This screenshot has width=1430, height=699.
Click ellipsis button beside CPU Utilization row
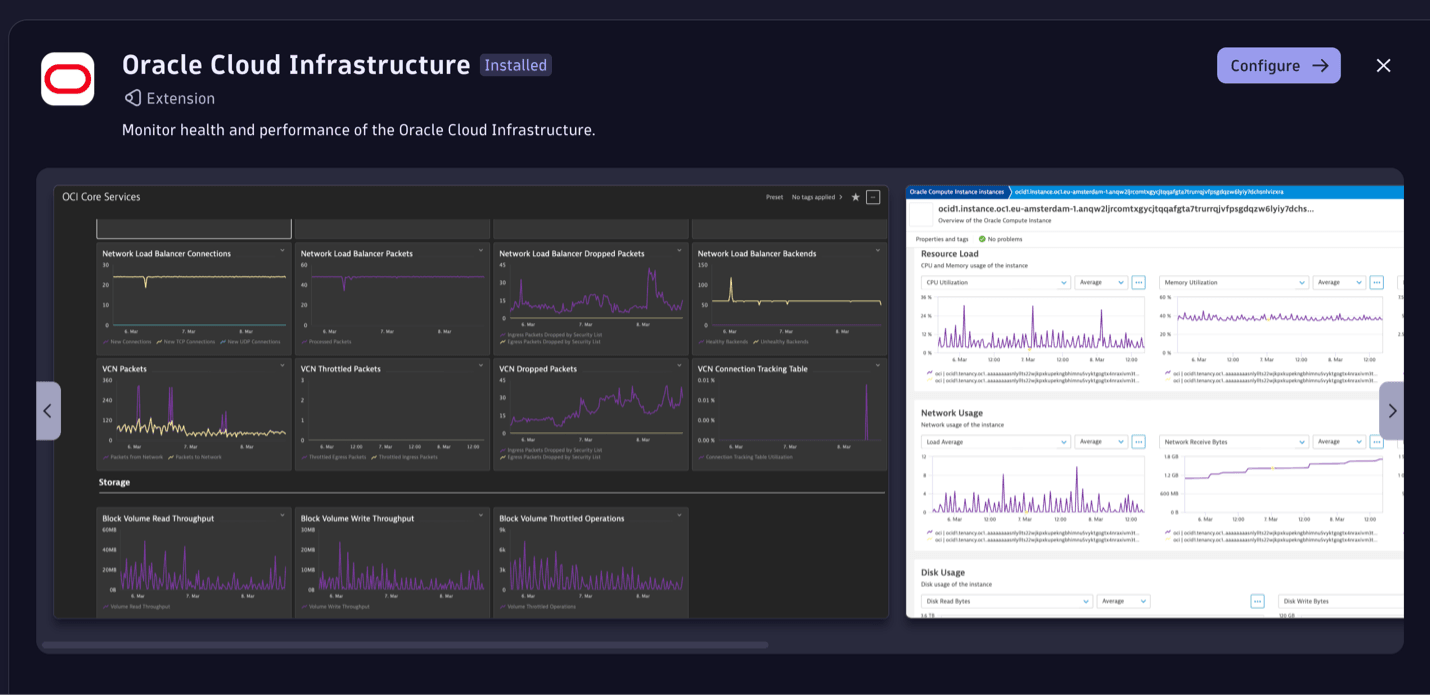(x=1138, y=283)
